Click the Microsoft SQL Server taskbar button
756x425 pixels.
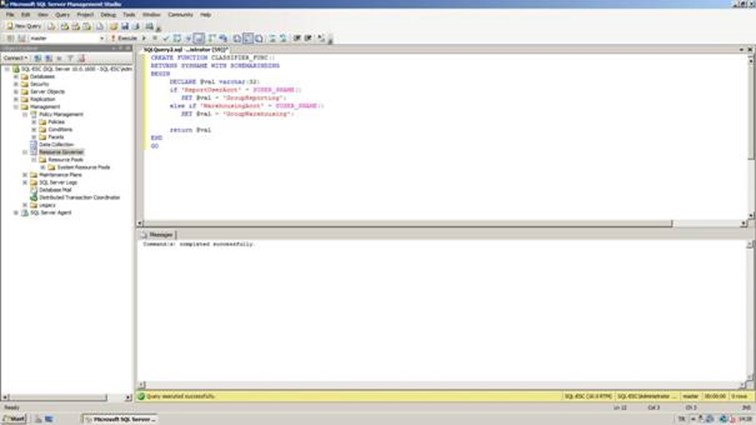tap(121, 419)
